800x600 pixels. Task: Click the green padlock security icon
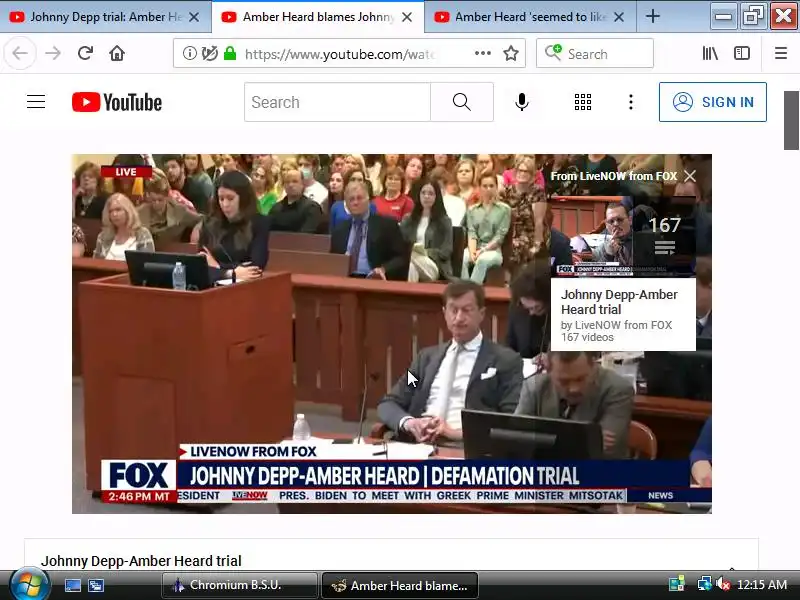pyautogui.click(x=230, y=53)
